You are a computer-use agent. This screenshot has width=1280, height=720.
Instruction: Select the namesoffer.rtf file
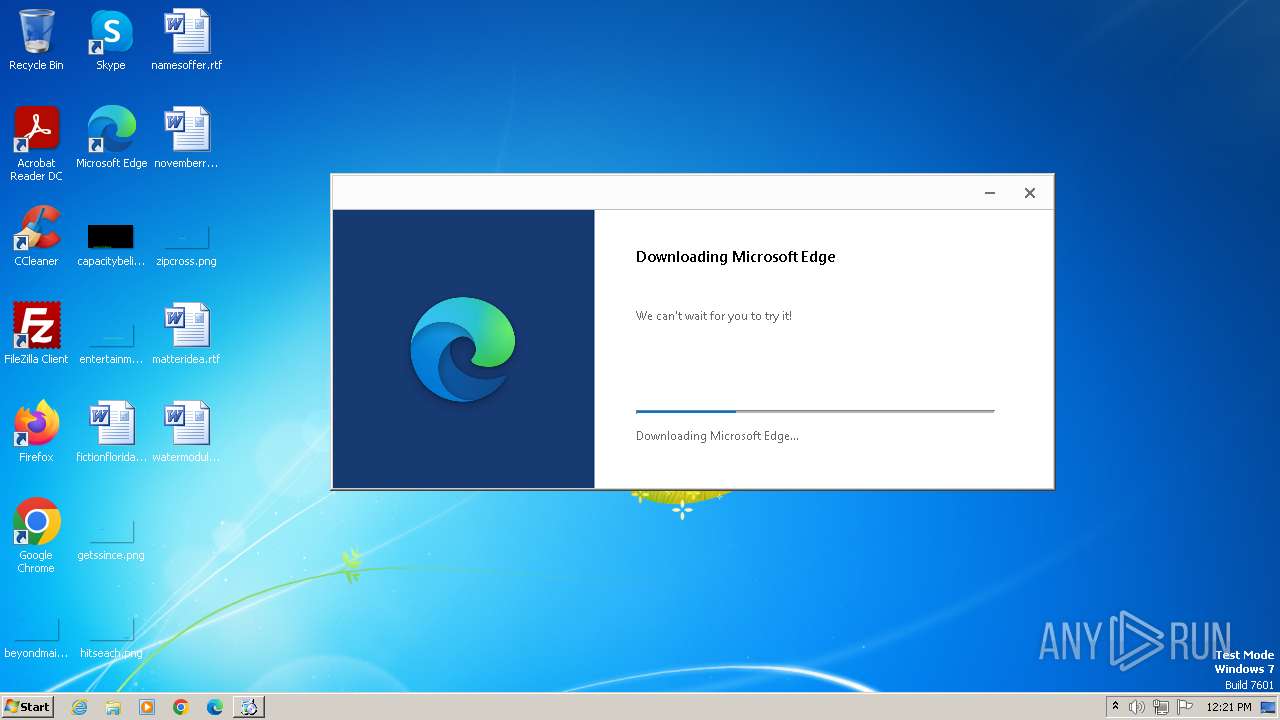point(186,40)
